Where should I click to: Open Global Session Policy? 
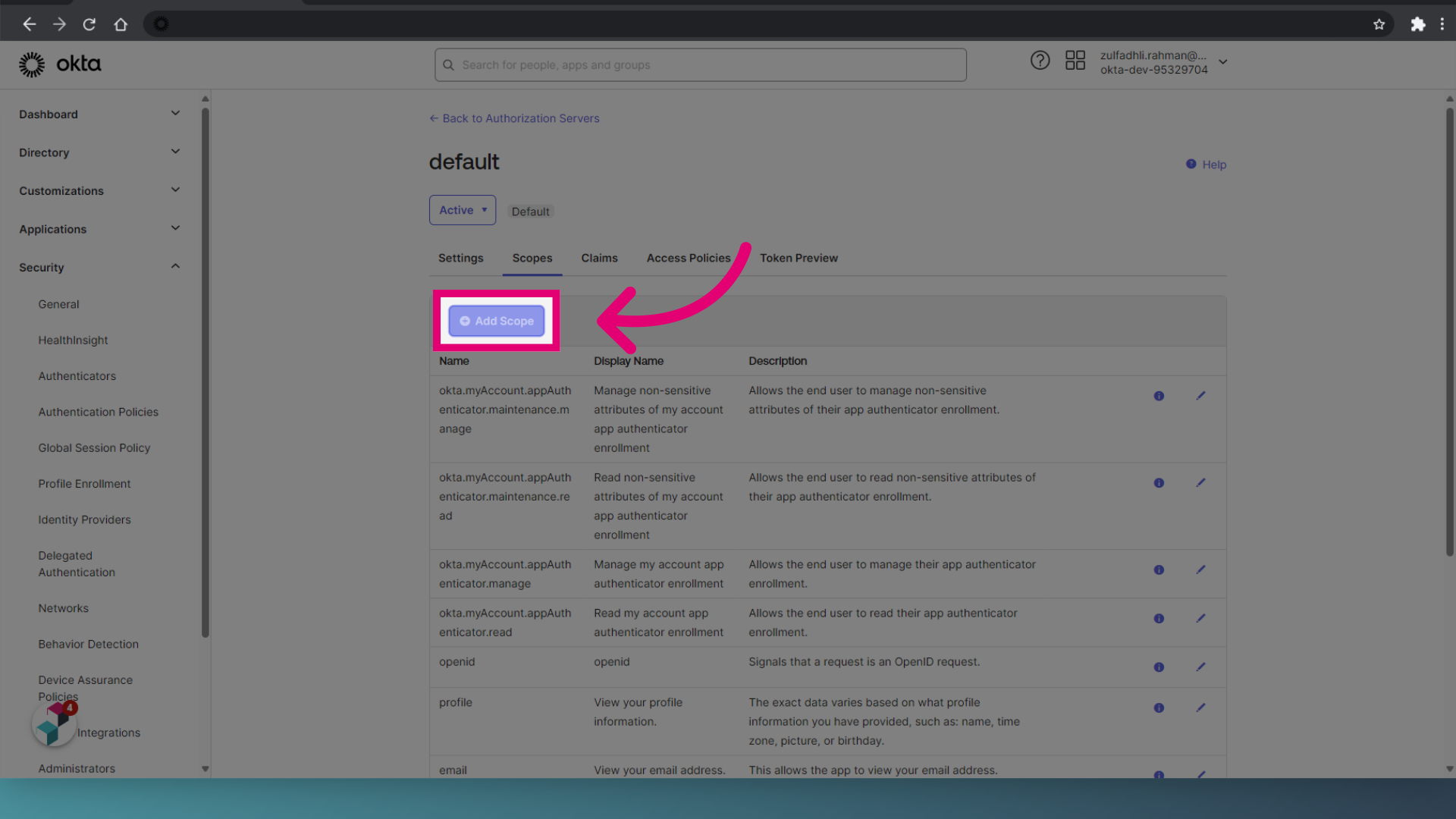tap(94, 448)
